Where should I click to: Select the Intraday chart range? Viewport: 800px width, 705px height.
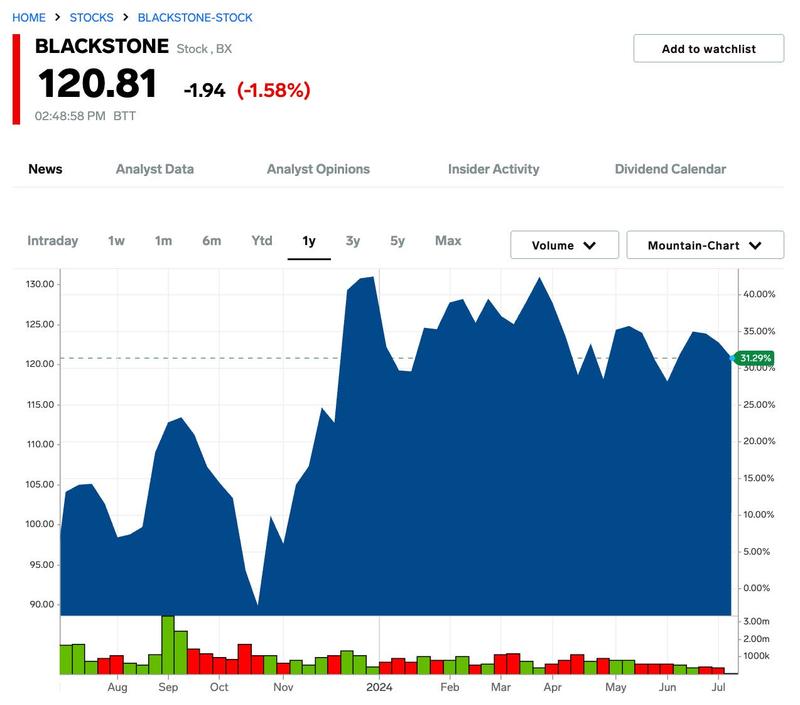(x=53, y=241)
